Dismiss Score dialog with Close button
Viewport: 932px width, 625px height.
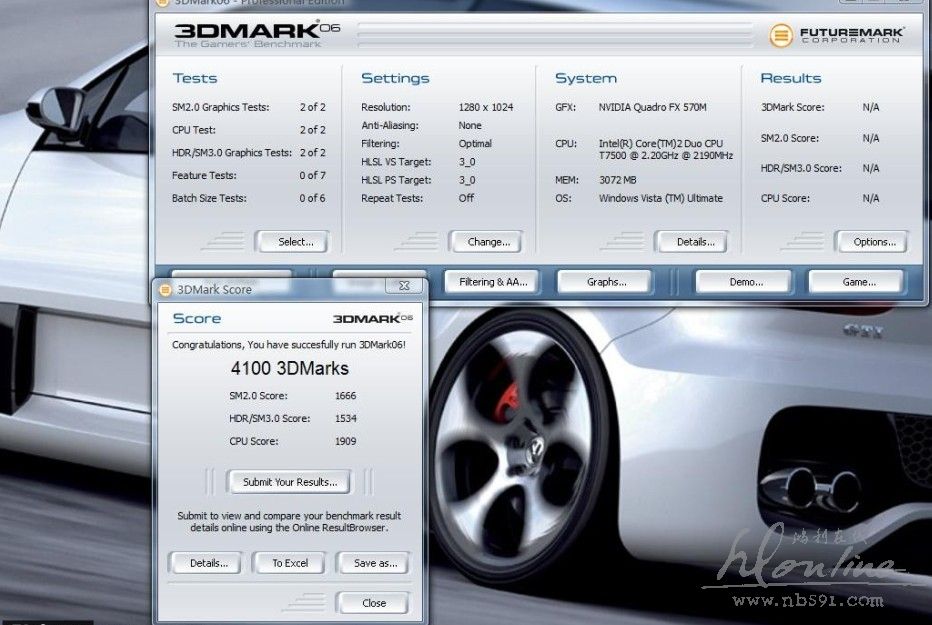374,603
